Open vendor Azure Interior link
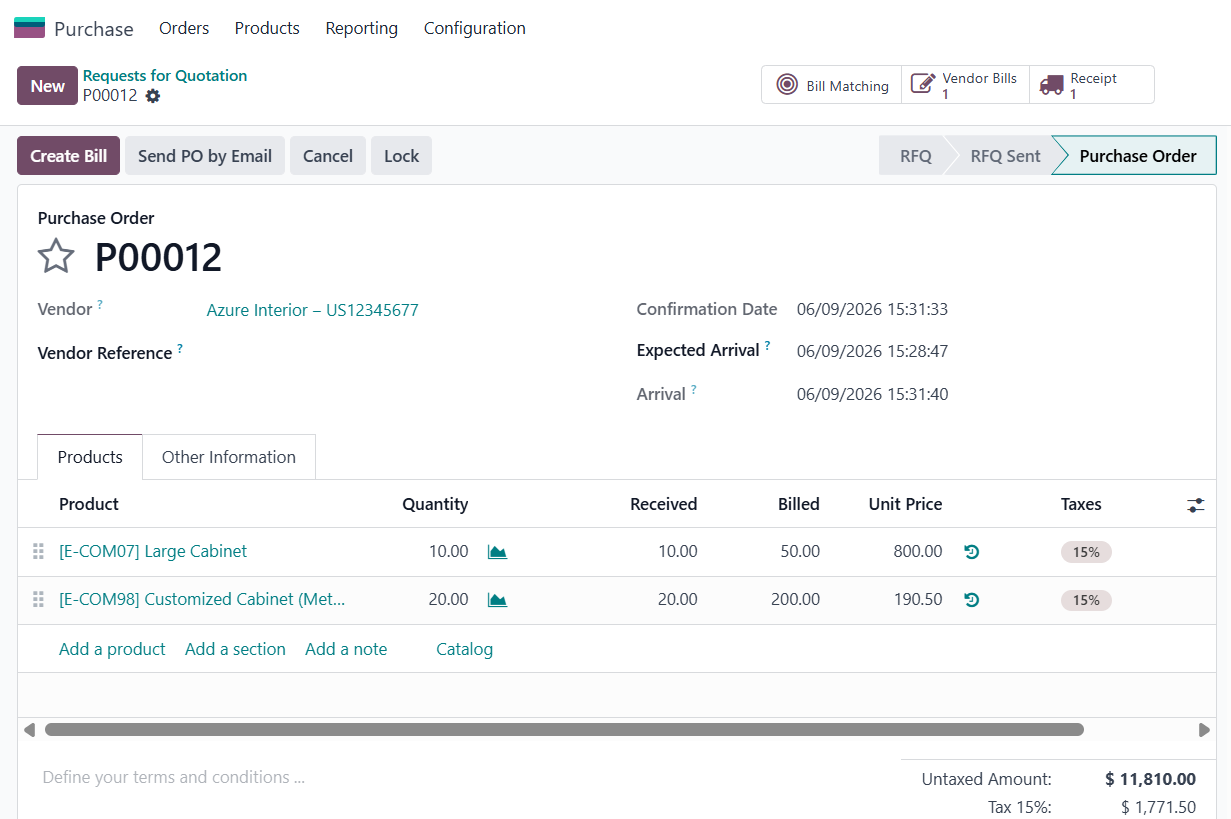Screen dimensions: 1231x819 pyautogui.click(x=313, y=310)
